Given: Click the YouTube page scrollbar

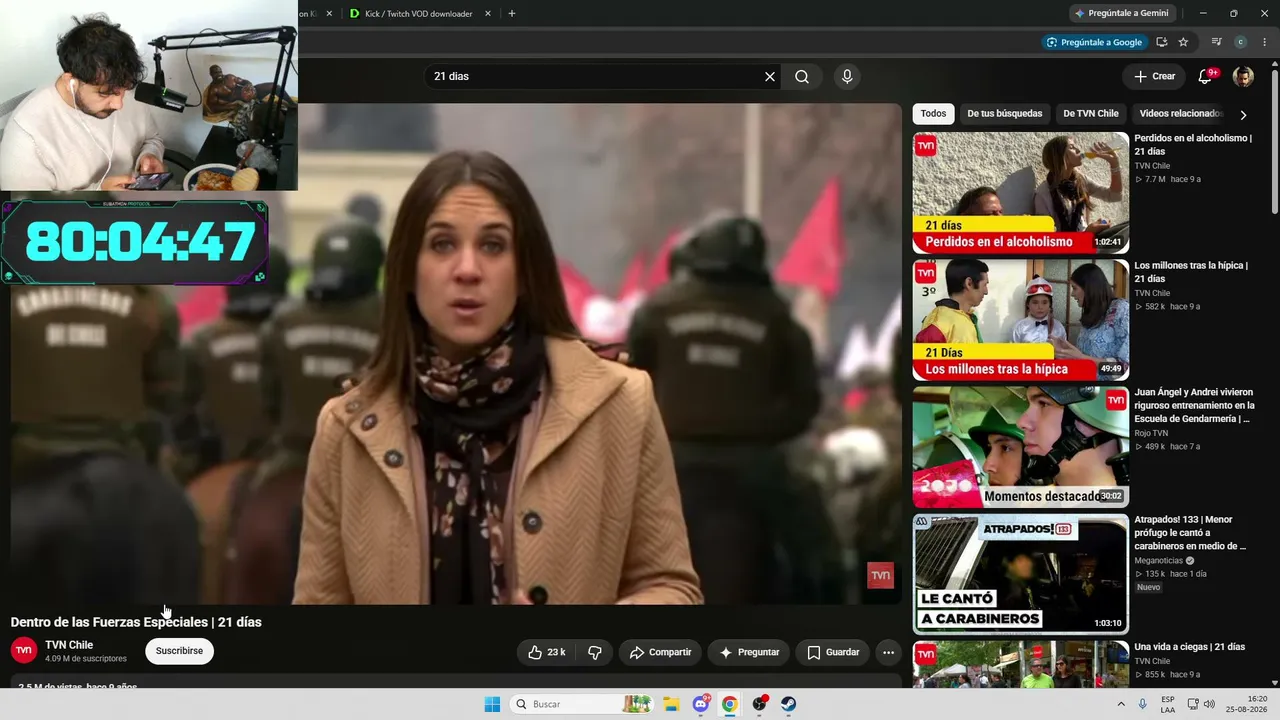Looking at the screenshot, I should coord(1275,140).
